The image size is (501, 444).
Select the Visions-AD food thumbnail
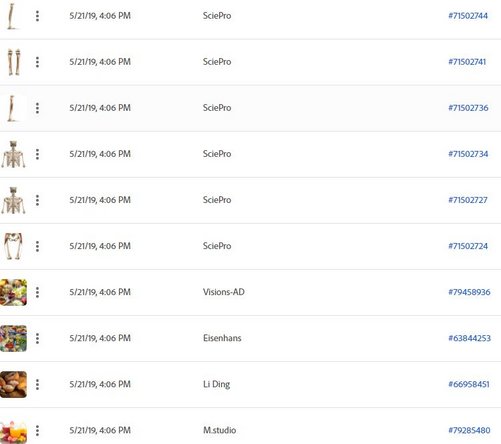13,292
